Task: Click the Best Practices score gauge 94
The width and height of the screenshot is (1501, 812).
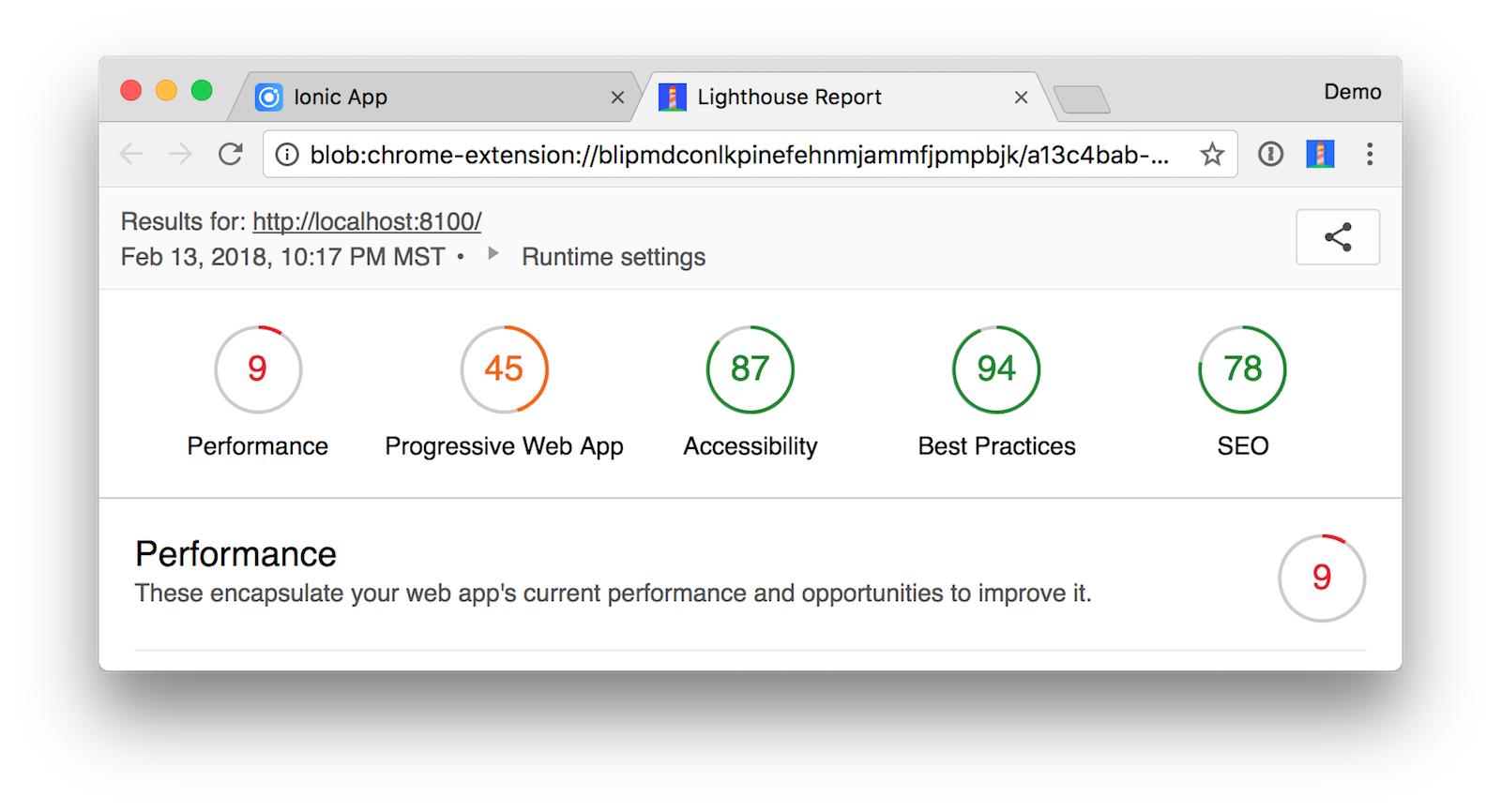Action: click(x=996, y=369)
